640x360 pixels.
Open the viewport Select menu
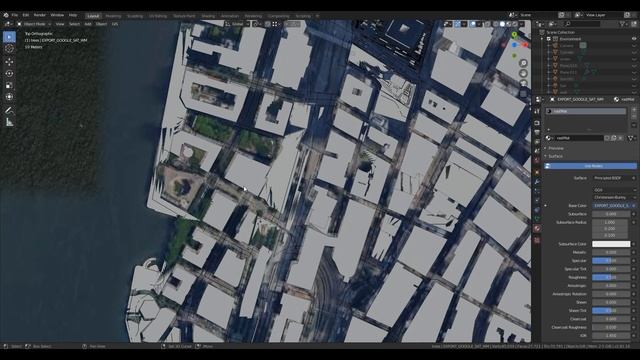tap(74, 24)
